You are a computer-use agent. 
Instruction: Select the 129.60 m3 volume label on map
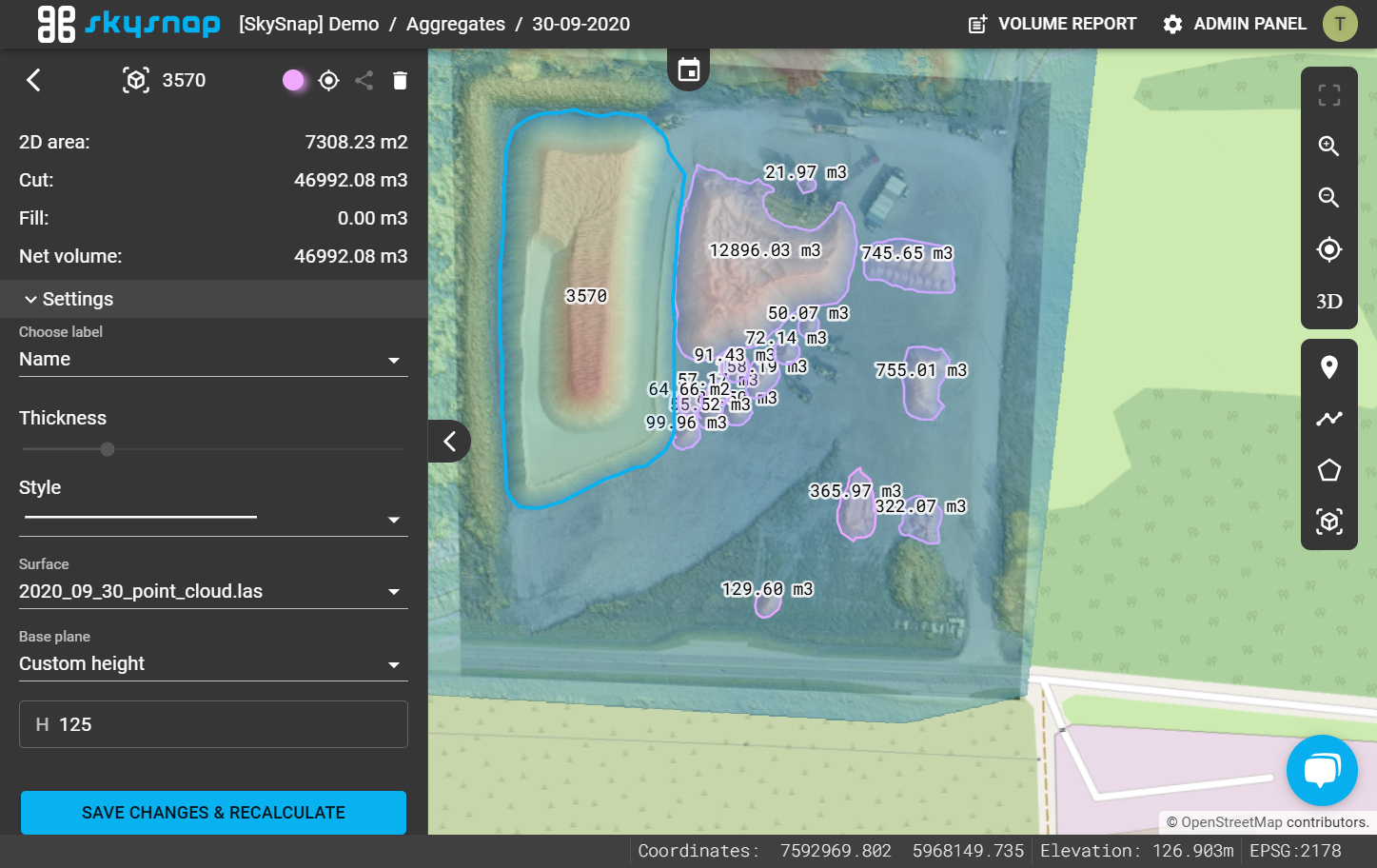coord(767,589)
